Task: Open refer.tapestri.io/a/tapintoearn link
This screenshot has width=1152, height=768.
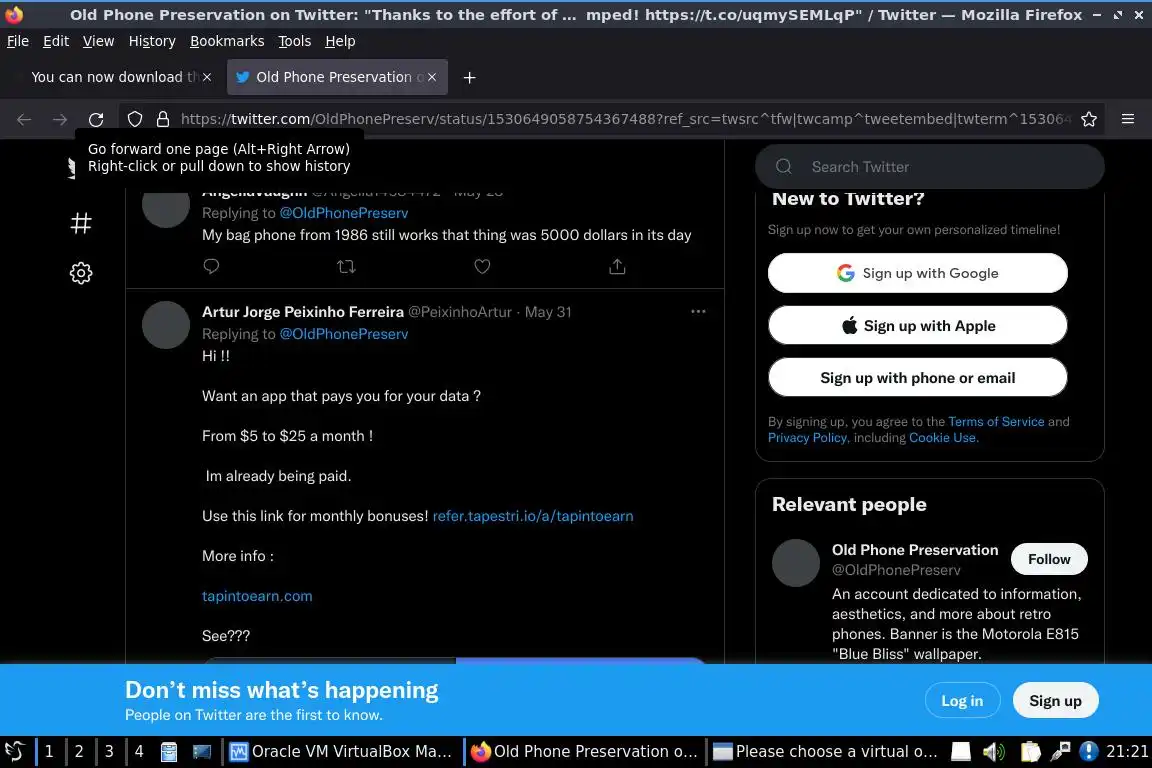Action: click(533, 516)
